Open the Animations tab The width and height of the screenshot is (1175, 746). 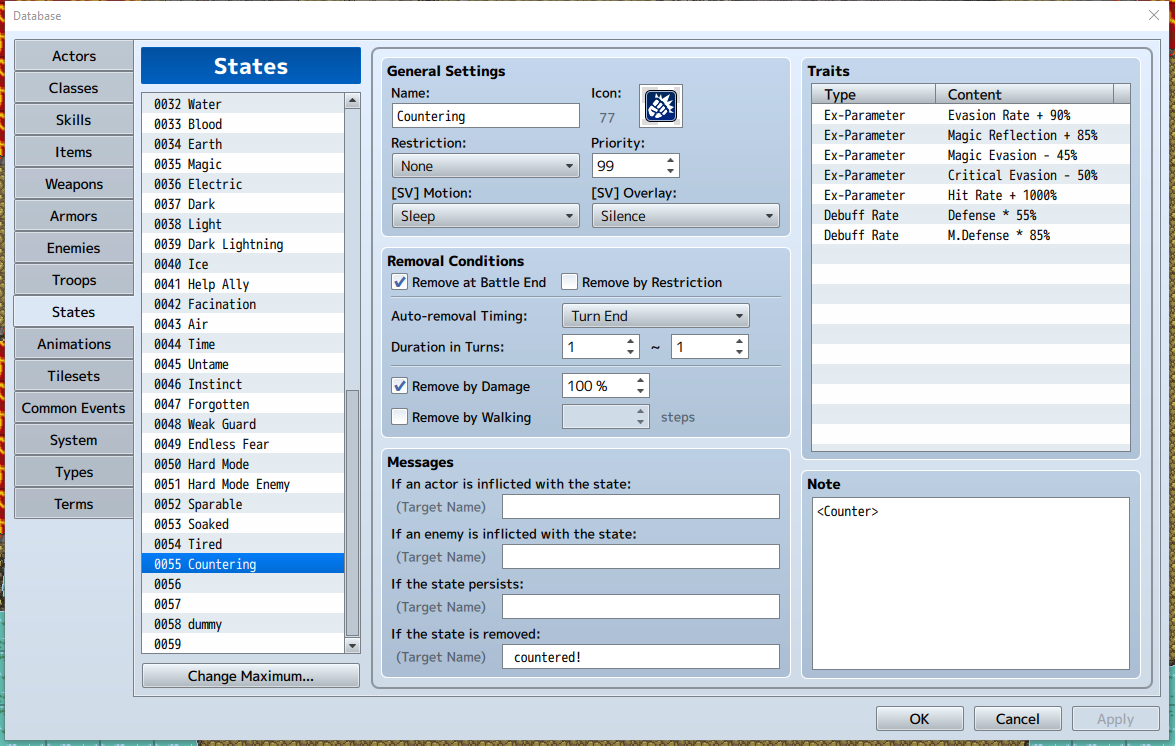(73, 345)
